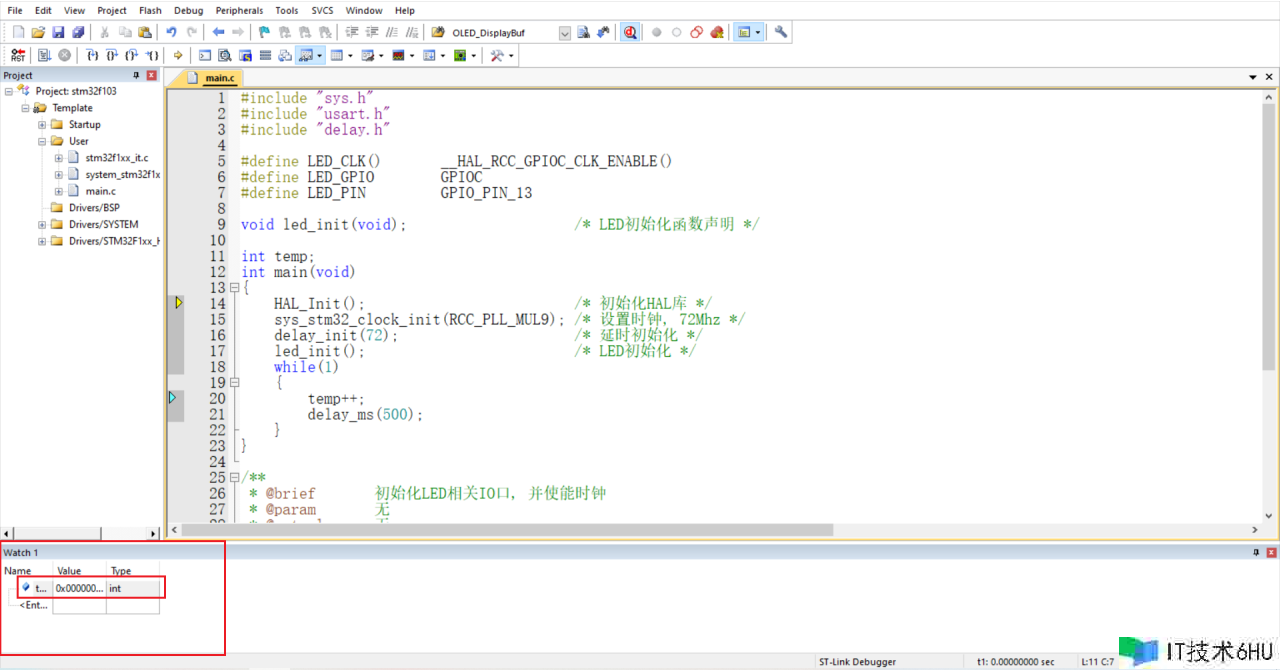Expand the Startup folder in project tree

(x=42, y=125)
